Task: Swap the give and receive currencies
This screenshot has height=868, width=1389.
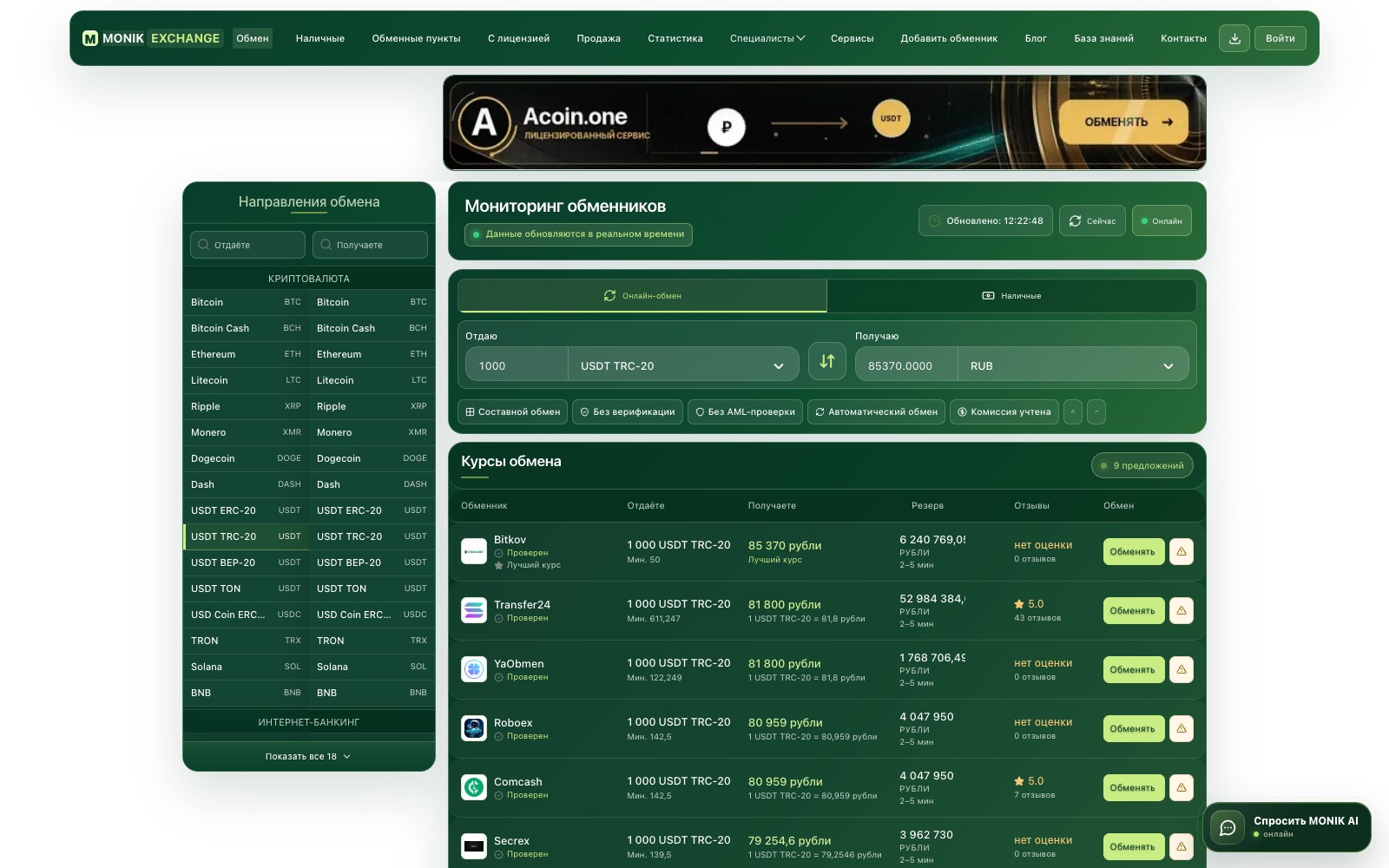Action: point(827,361)
